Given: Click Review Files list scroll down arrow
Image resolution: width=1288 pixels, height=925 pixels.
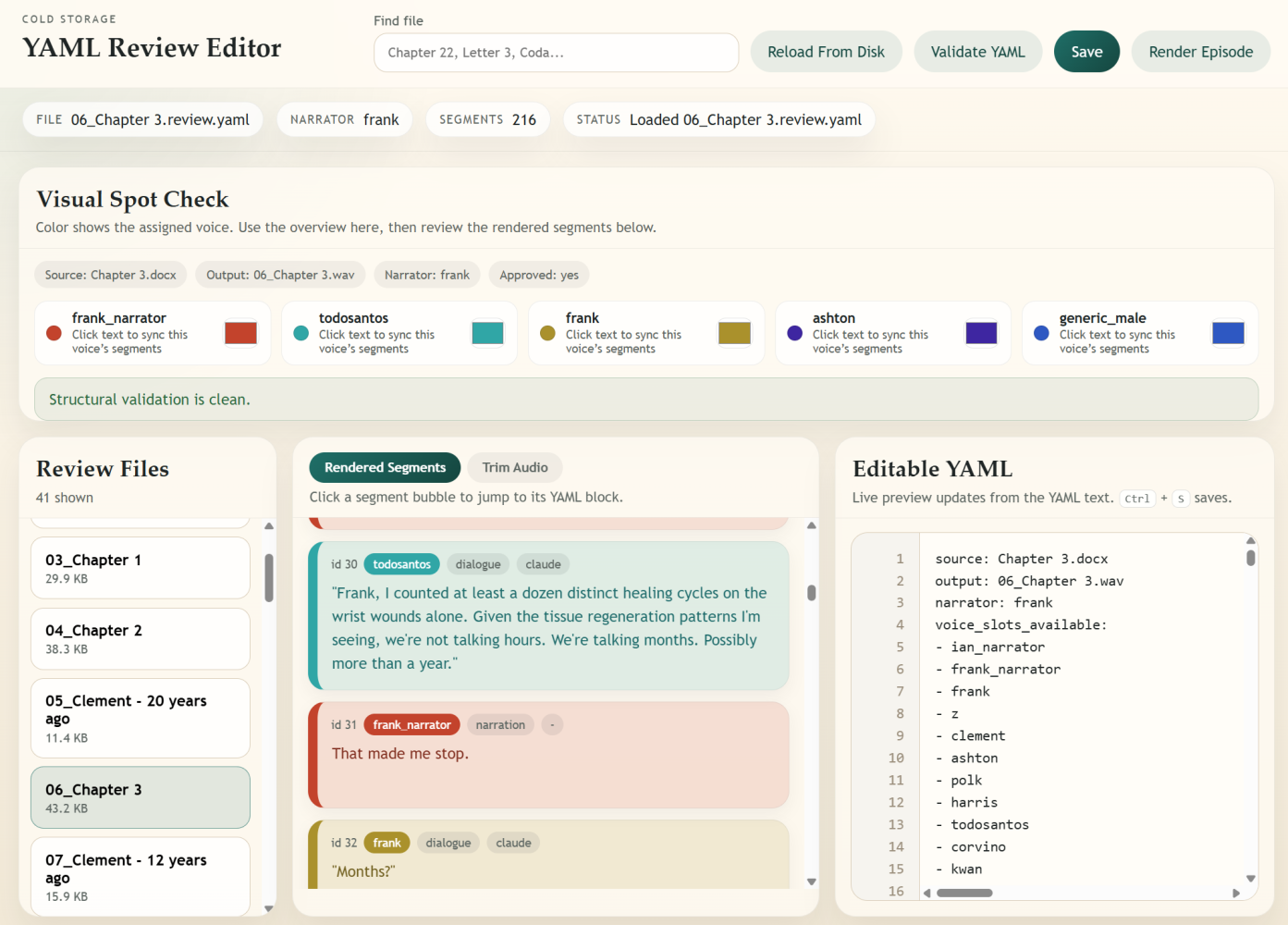Looking at the screenshot, I should (x=269, y=908).
